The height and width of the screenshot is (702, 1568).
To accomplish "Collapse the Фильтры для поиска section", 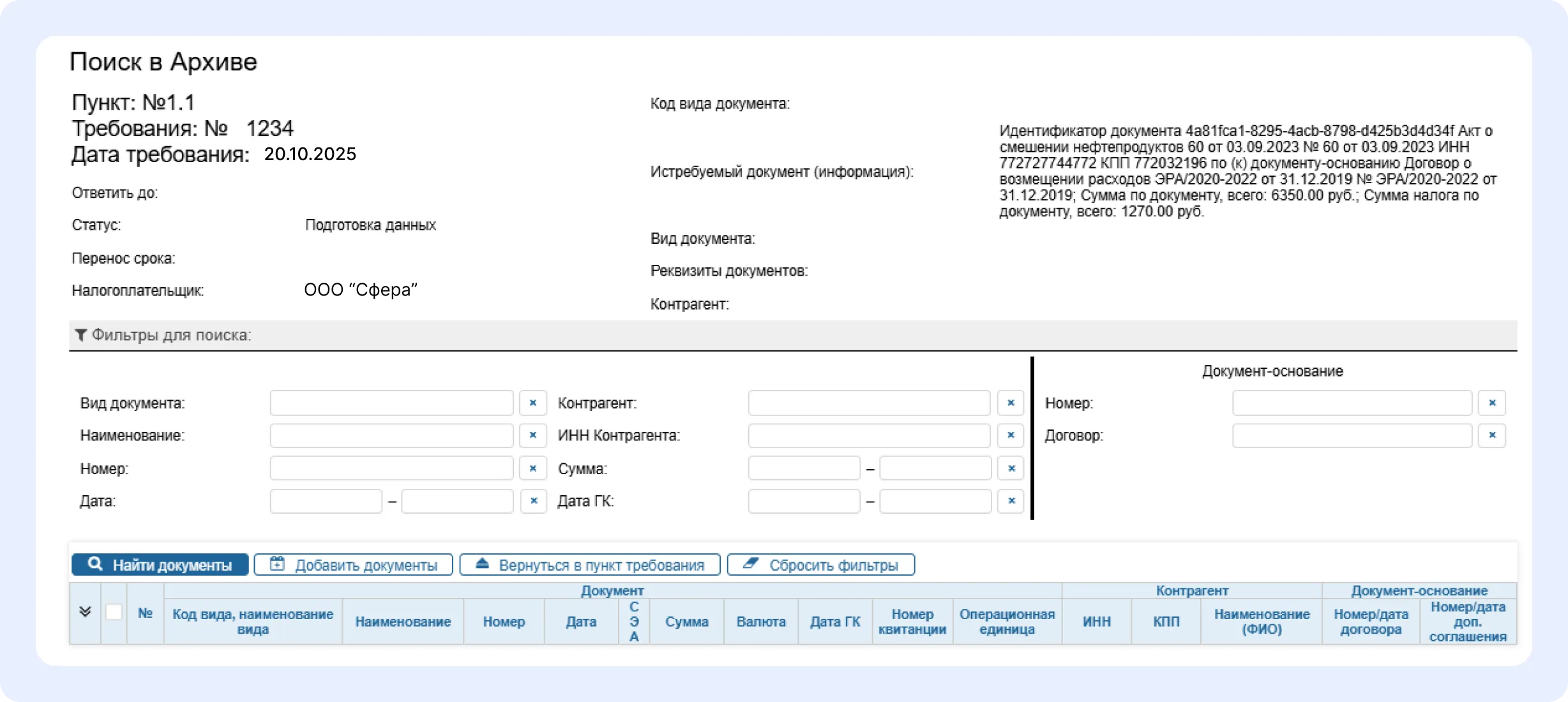I will pyautogui.click(x=164, y=335).
